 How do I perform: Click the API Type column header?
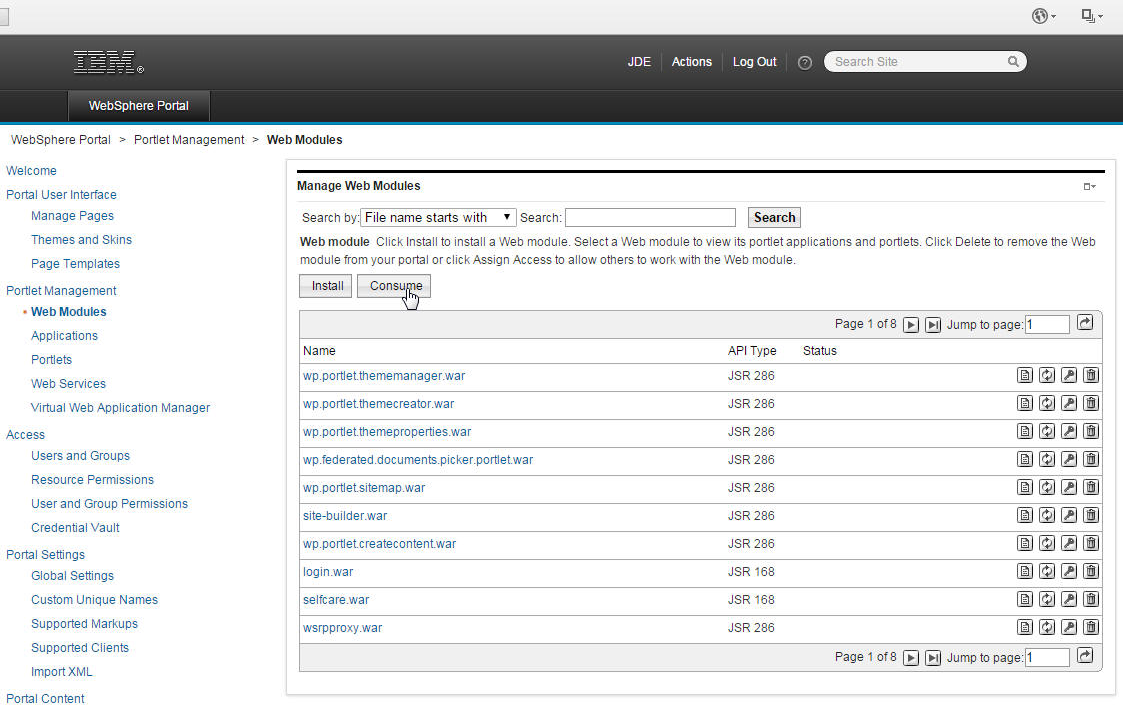point(752,351)
